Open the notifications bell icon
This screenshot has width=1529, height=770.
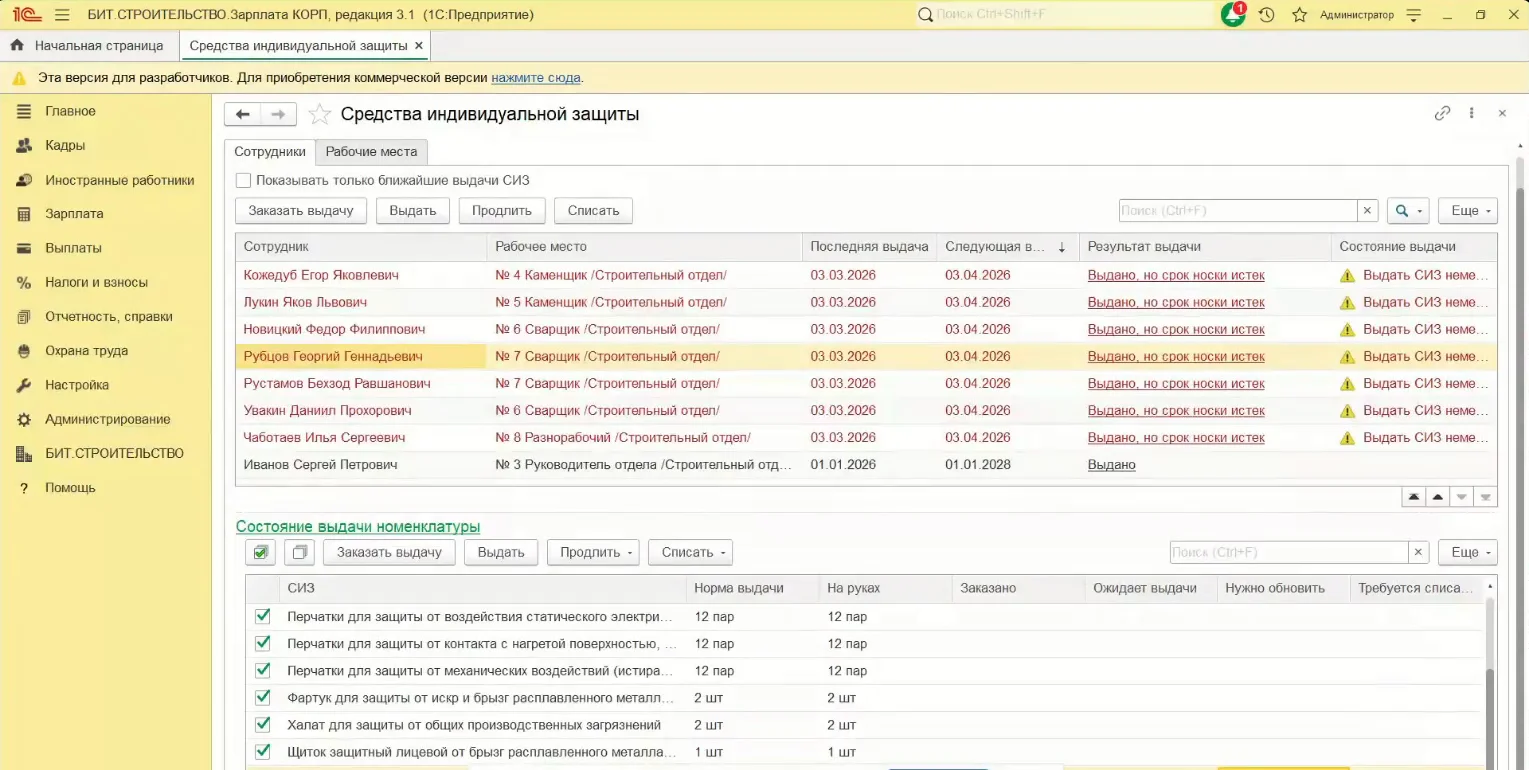(x=1233, y=15)
